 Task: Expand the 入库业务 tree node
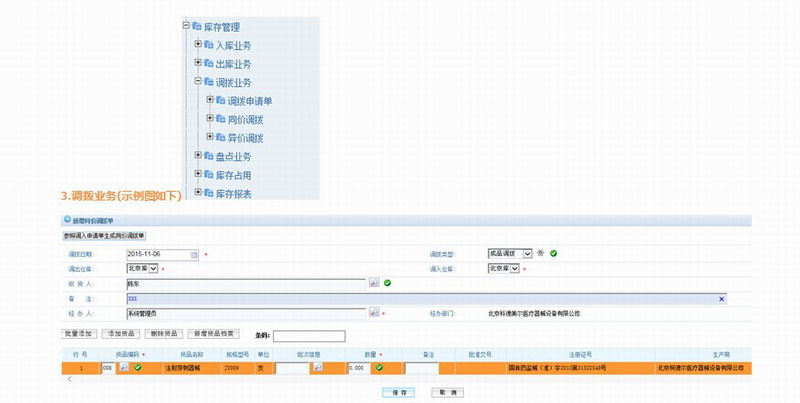point(198,45)
